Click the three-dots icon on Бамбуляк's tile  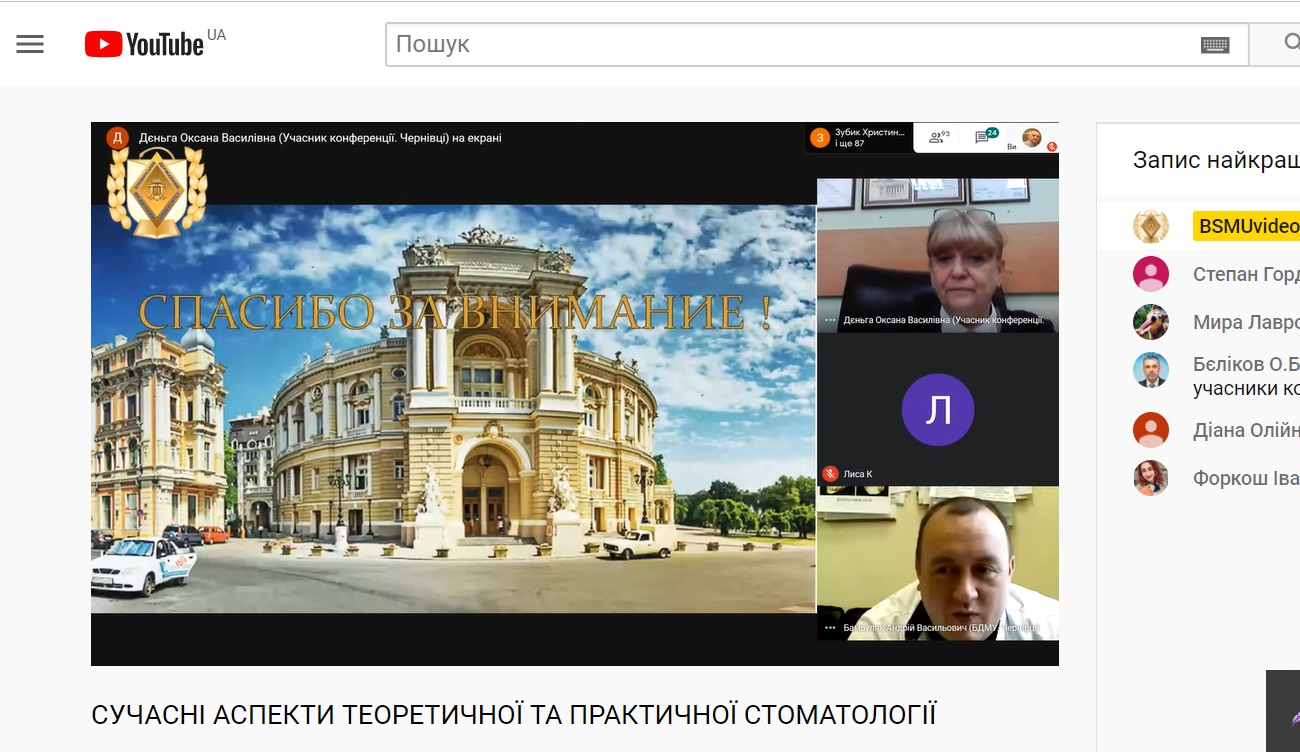(x=830, y=628)
